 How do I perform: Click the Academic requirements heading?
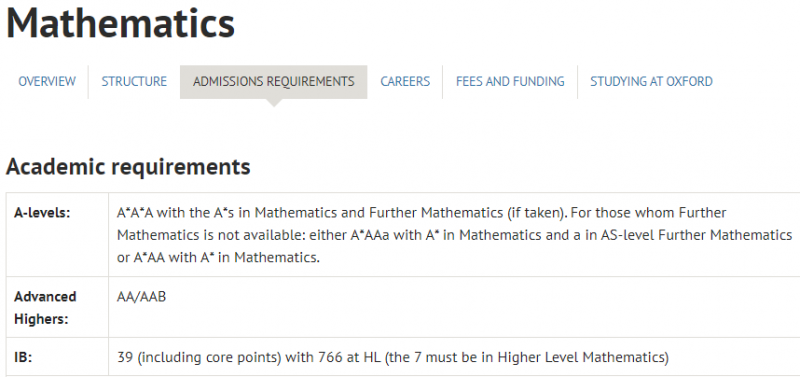click(x=128, y=167)
